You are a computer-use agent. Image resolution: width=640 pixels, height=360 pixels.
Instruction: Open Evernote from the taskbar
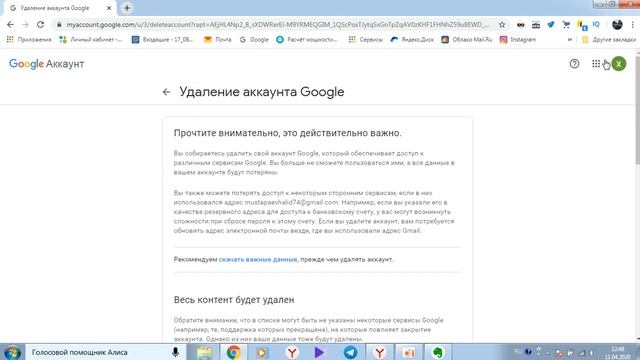tap(438, 353)
